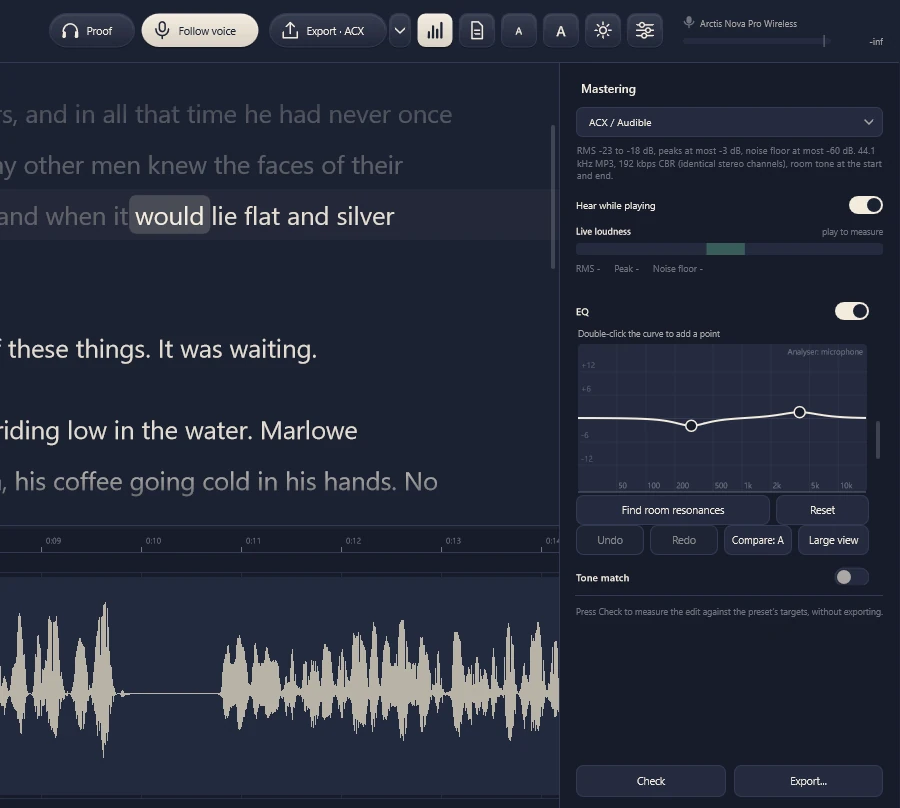Click the 0:13 timeline marker
The image size is (900, 808).
tap(453, 541)
